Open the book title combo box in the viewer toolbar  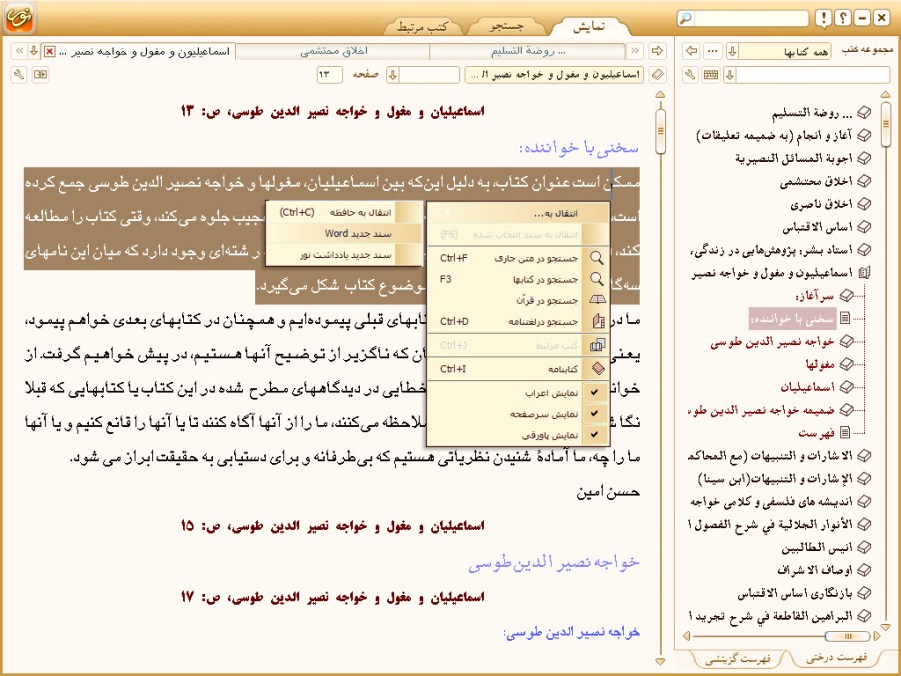pos(554,75)
